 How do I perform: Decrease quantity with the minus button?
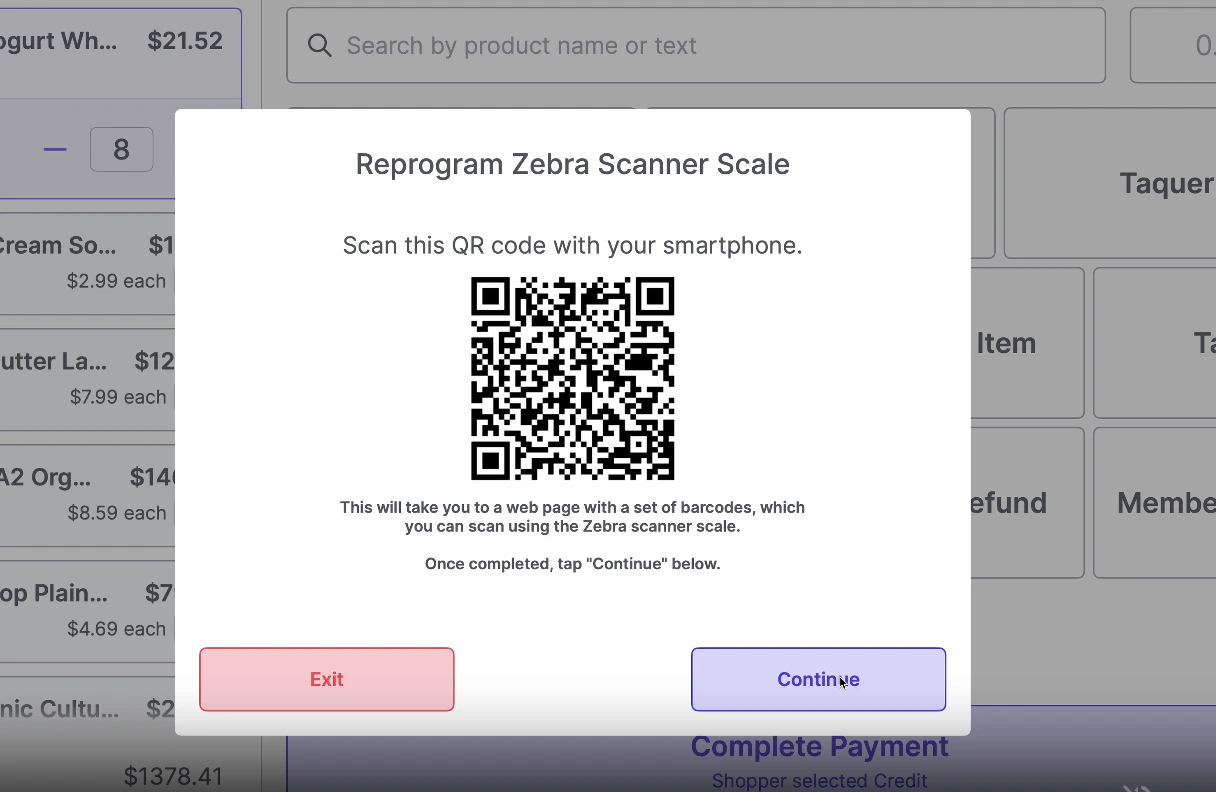[x=55, y=149]
